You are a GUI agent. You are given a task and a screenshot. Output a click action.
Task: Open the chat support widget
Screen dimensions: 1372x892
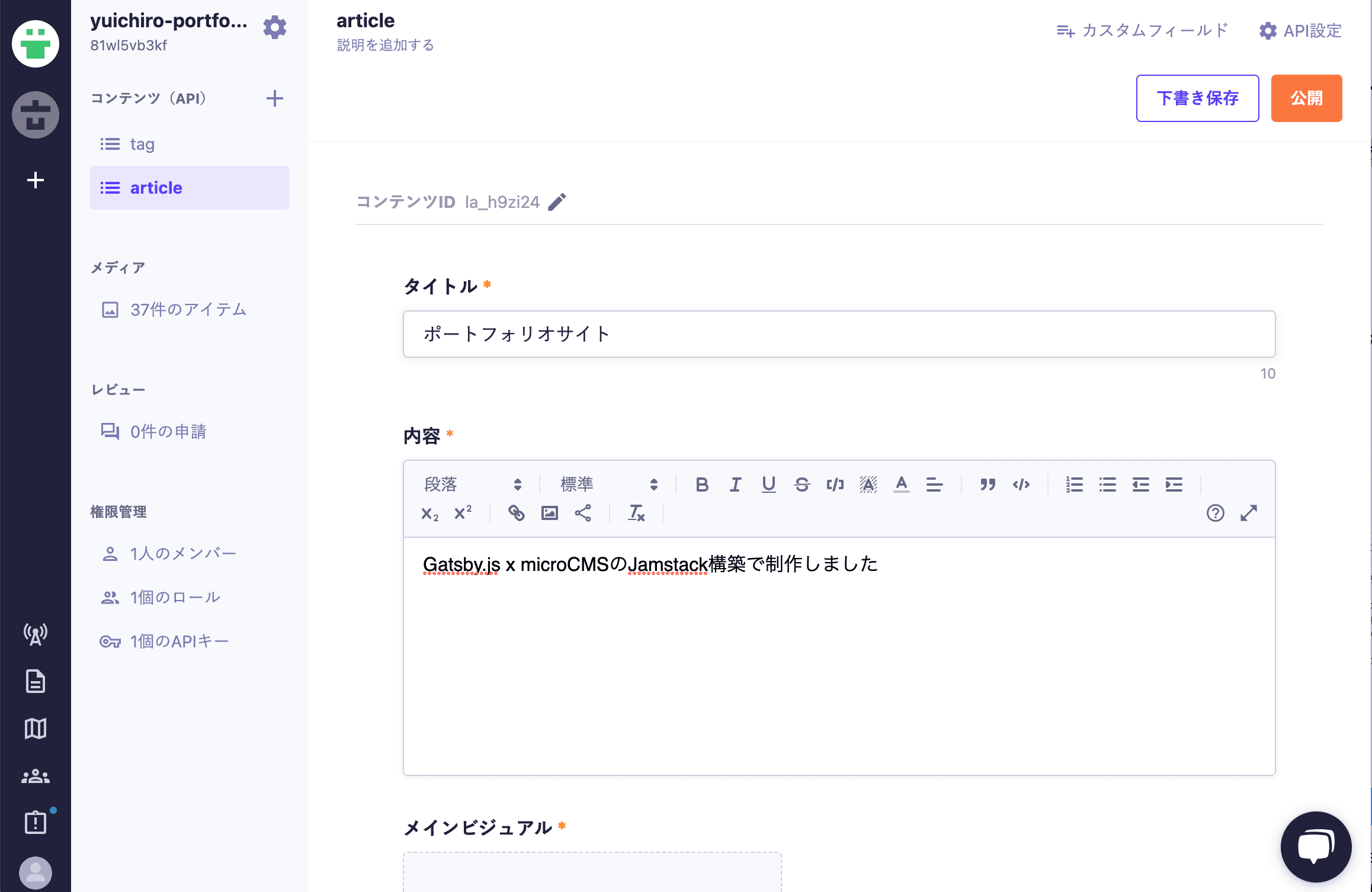pyautogui.click(x=1316, y=847)
